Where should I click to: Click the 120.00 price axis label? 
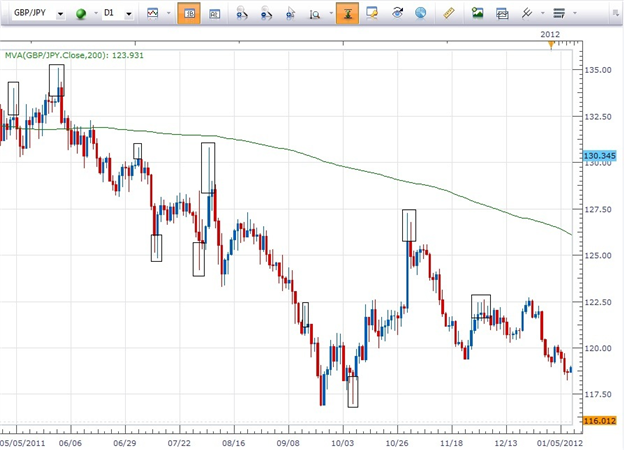(598, 348)
